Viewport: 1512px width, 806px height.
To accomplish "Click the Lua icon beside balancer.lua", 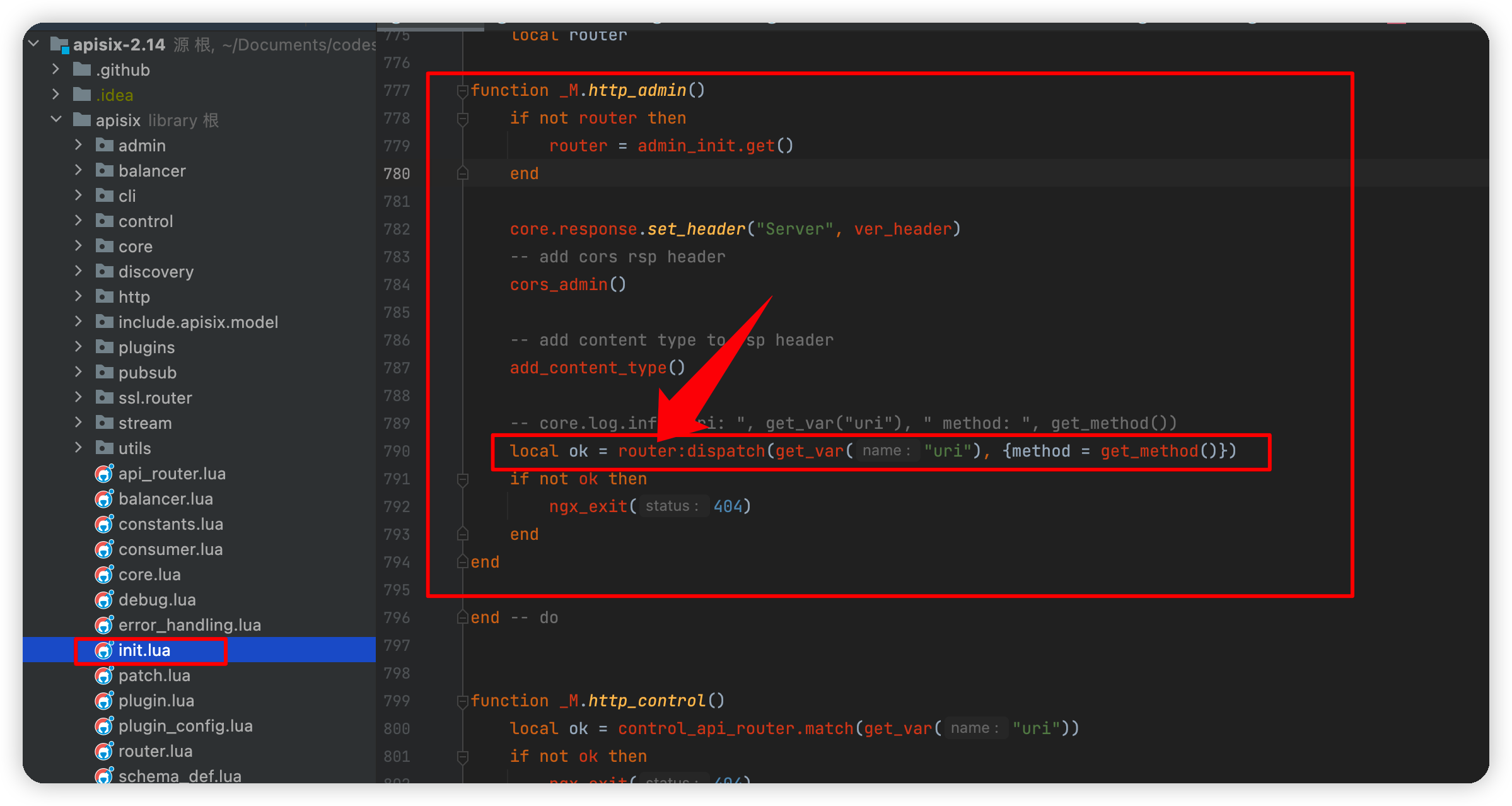I will tap(104, 499).
